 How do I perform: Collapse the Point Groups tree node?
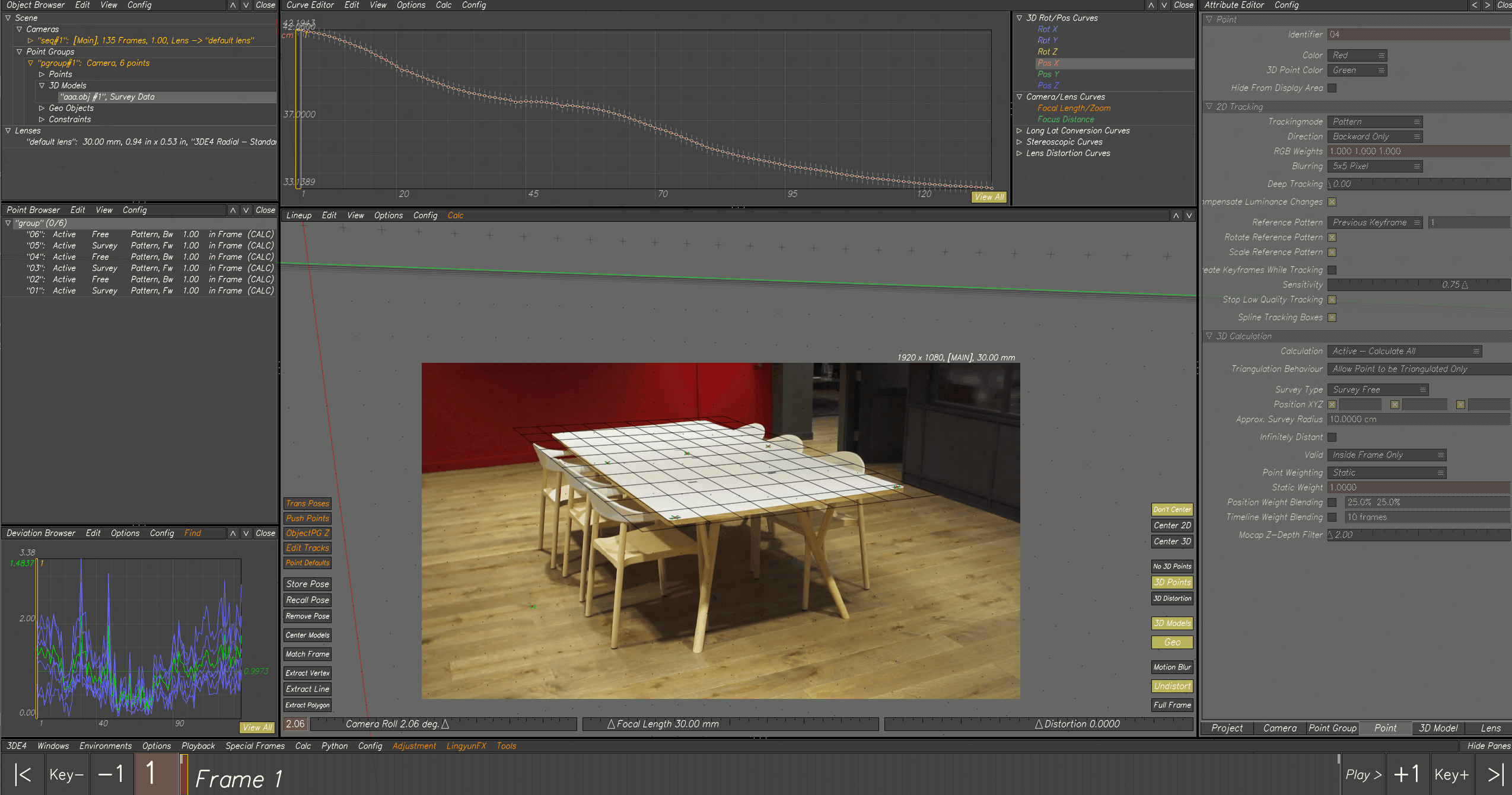coord(19,52)
